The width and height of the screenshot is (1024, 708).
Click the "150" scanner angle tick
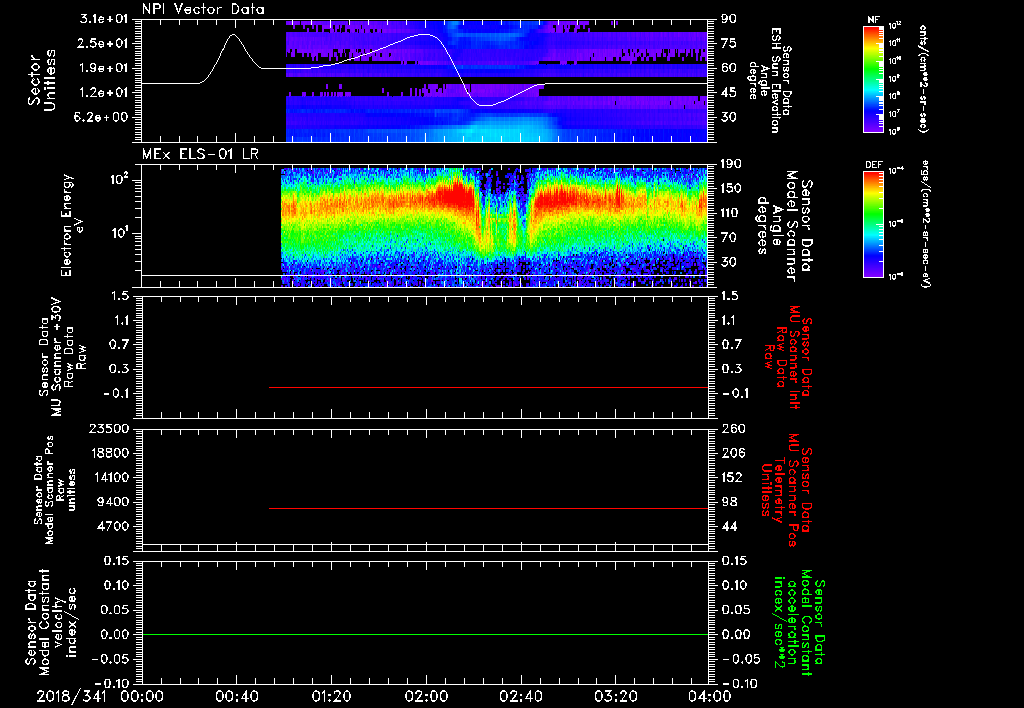coord(731,189)
